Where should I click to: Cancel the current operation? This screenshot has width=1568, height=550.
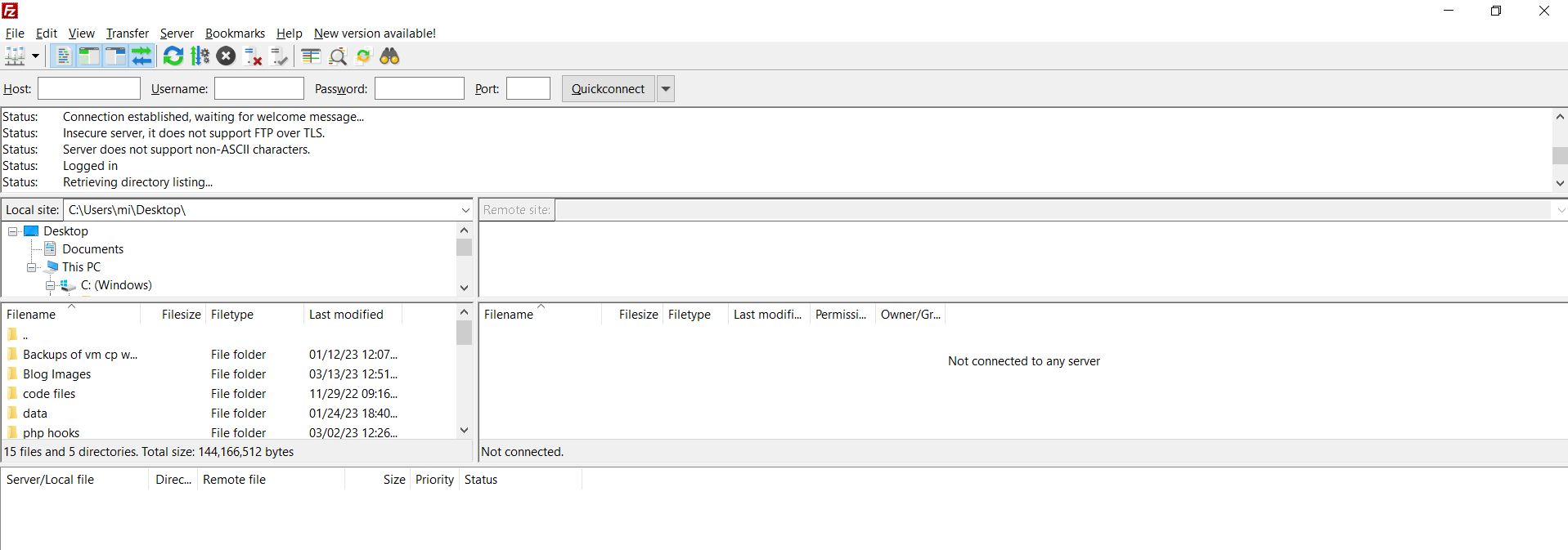pos(227,56)
